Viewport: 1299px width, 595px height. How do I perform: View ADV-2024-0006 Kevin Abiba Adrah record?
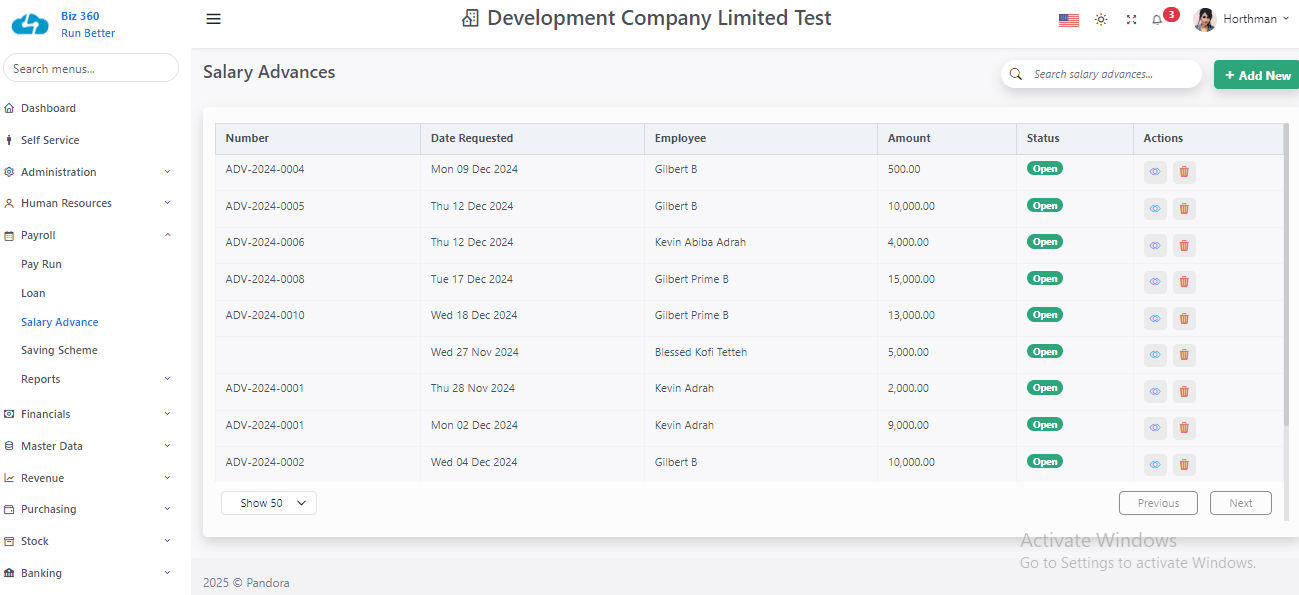point(1155,245)
